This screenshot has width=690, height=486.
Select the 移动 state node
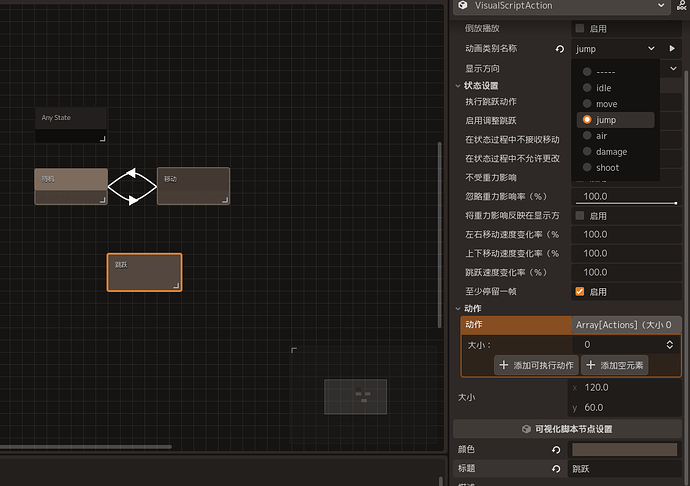[194, 186]
